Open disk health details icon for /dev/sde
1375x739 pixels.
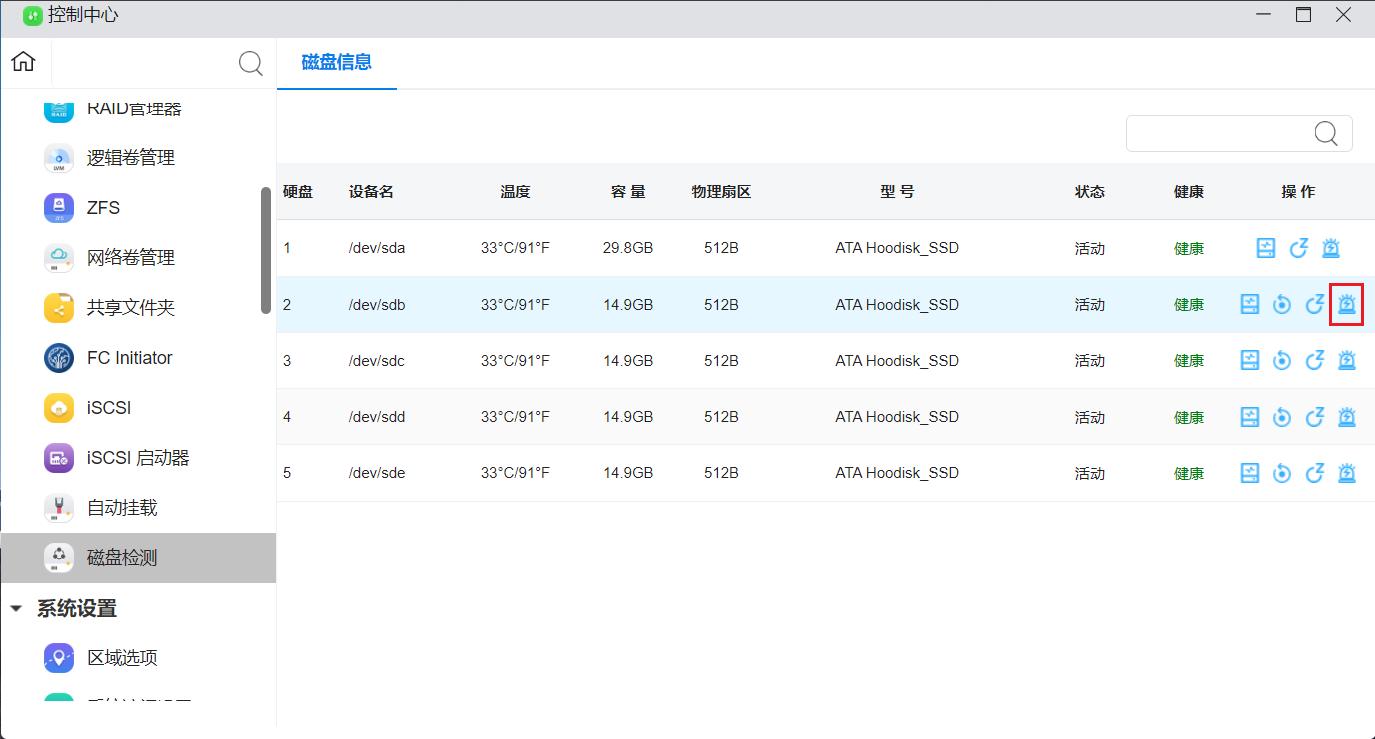[1249, 473]
